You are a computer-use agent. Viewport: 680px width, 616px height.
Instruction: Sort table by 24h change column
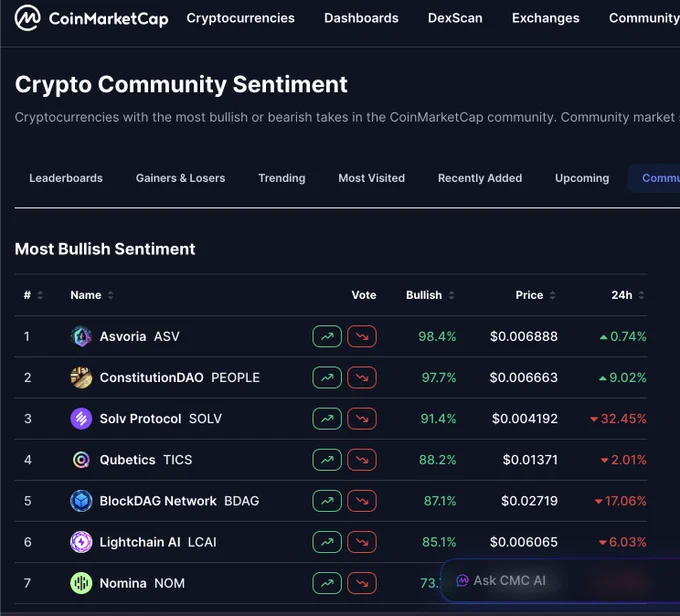(x=628, y=295)
